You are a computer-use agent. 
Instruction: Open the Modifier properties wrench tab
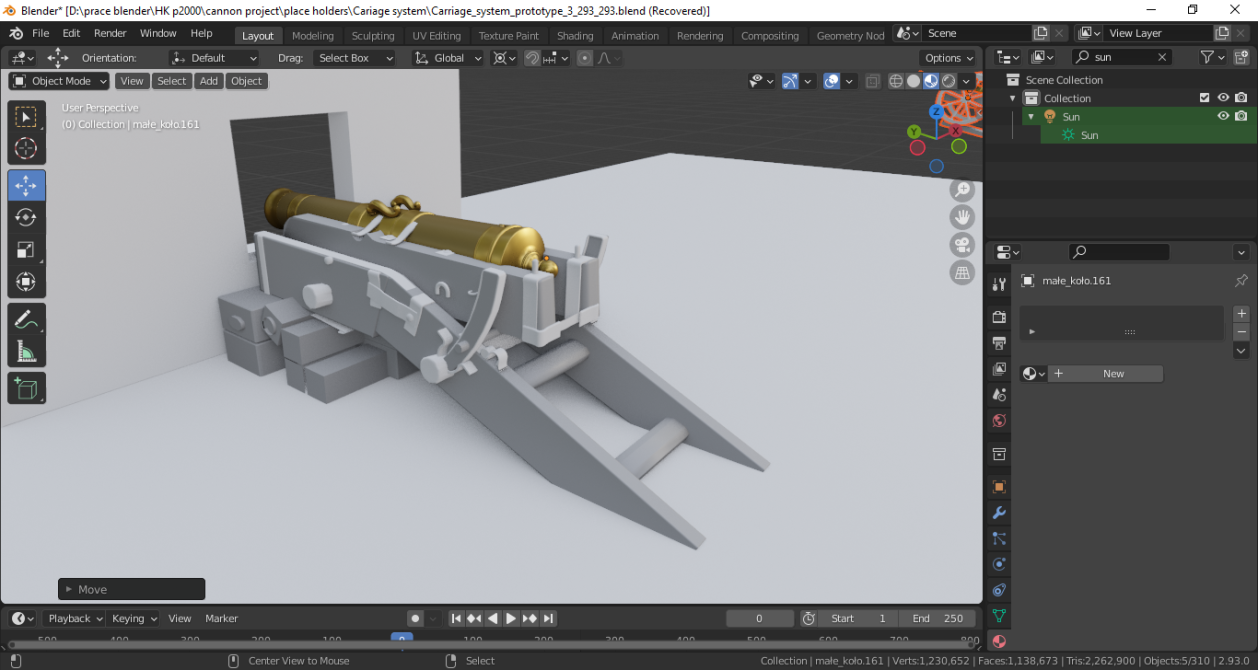pos(998,513)
